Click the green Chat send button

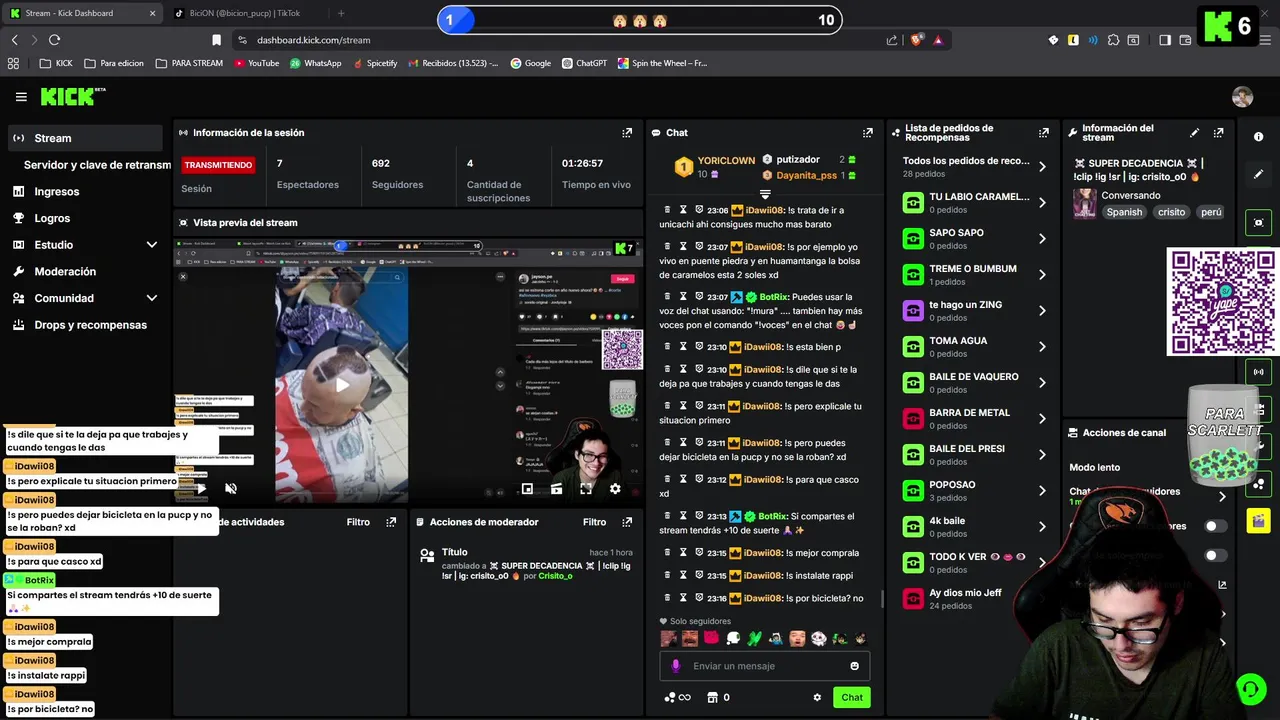pyautogui.click(x=852, y=697)
